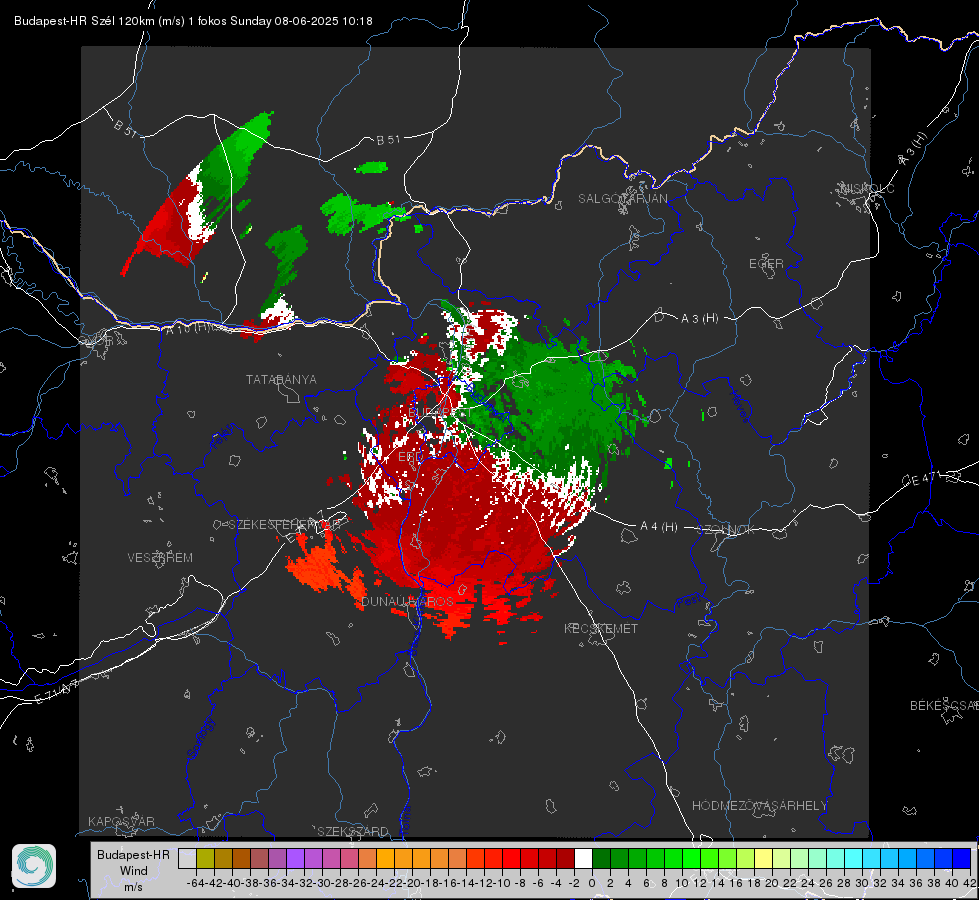979x900 pixels.
Task: Click the swirl logo icon beside the legend
Action: (x=34, y=866)
